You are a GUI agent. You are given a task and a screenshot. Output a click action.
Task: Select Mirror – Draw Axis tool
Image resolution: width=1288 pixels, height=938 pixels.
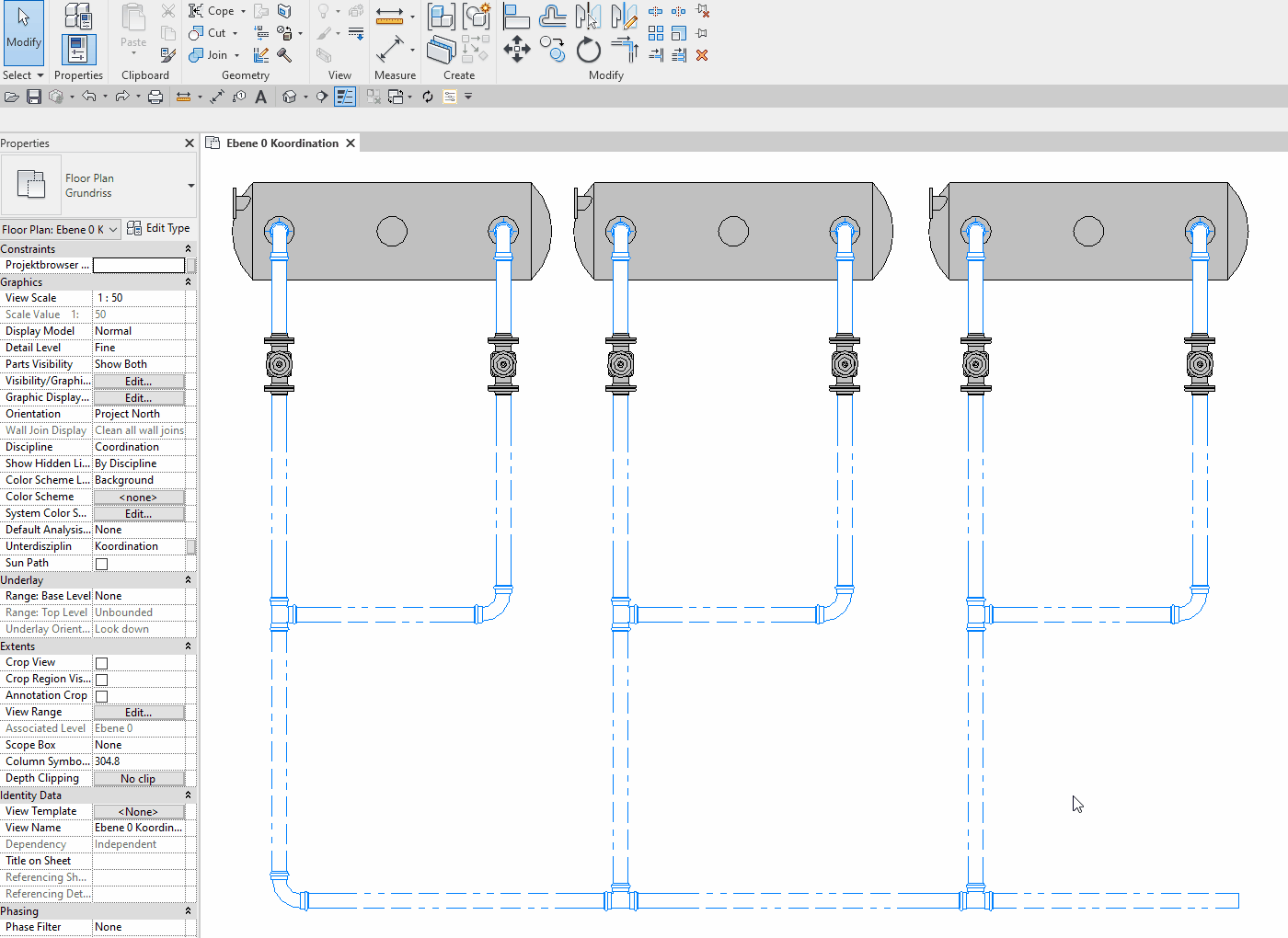[x=624, y=16]
